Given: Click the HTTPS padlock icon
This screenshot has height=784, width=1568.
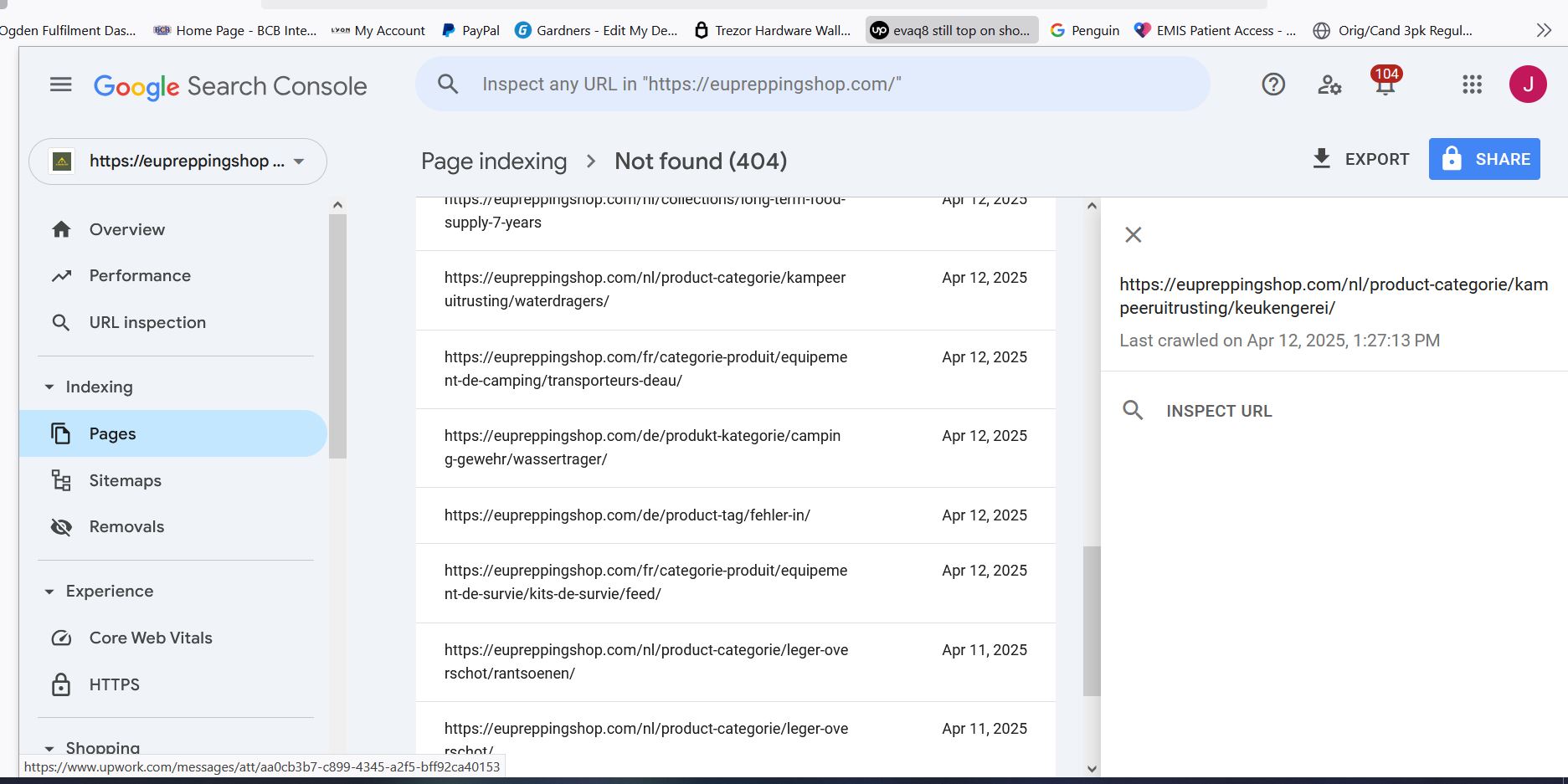Looking at the screenshot, I should pos(61,684).
